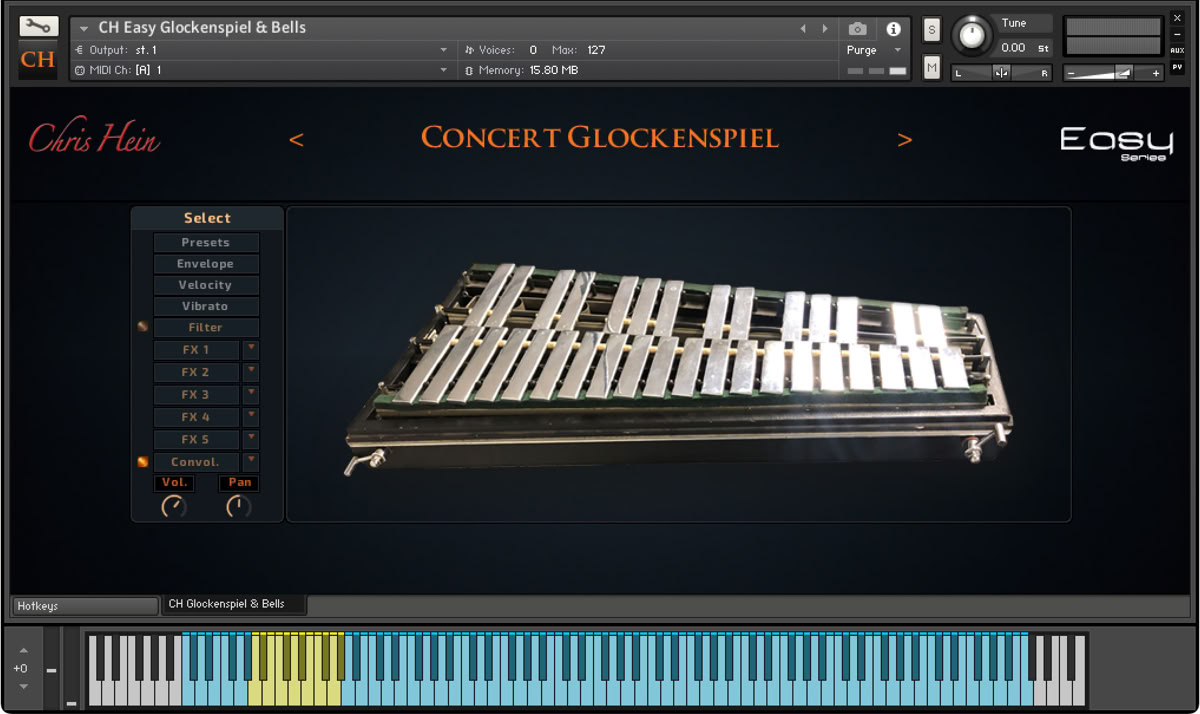Viewport: 1200px width, 714px height.
Task: Toggle the Solo S button
Action: pos(932,30)
